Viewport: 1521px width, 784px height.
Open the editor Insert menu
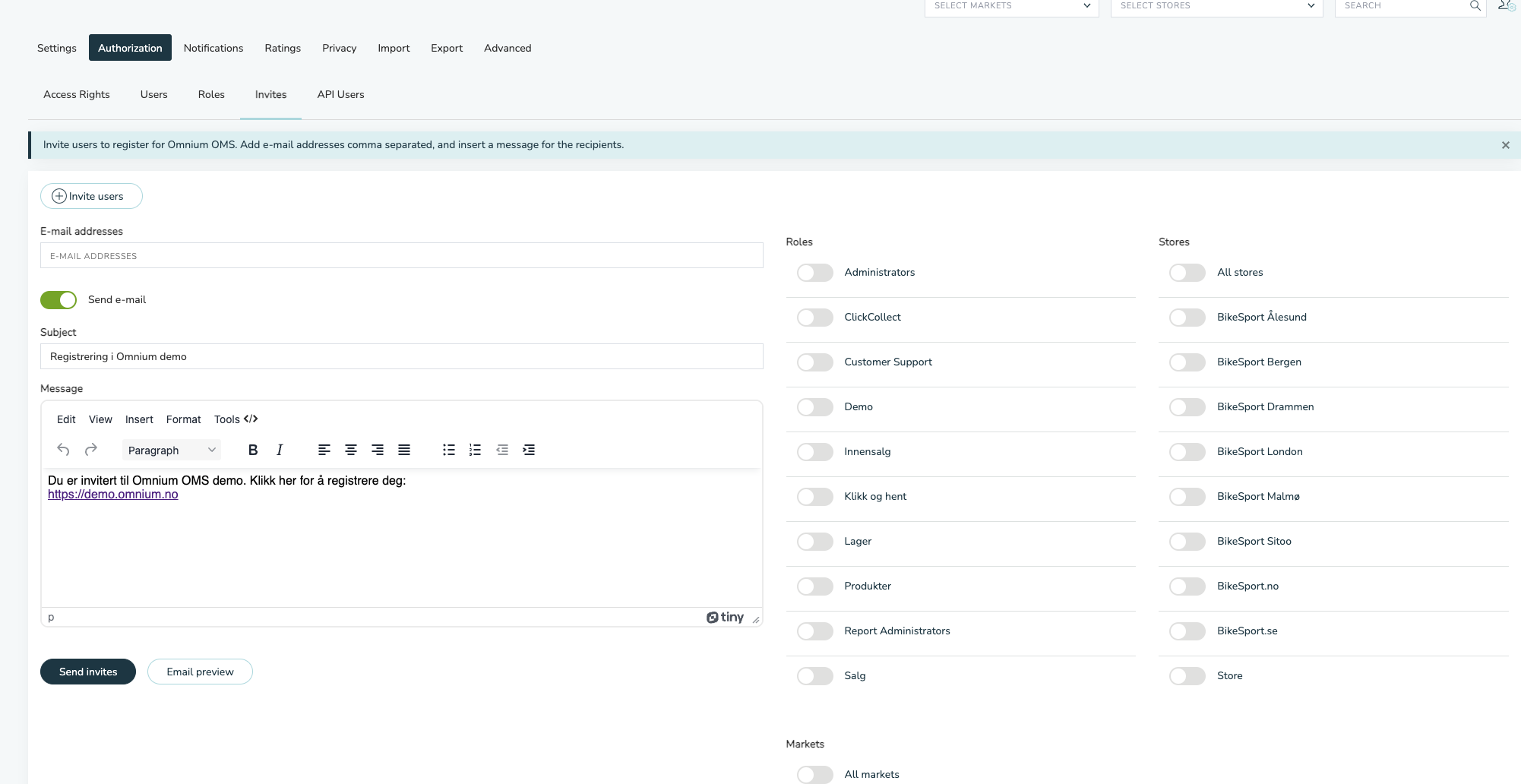pos(139,419)
